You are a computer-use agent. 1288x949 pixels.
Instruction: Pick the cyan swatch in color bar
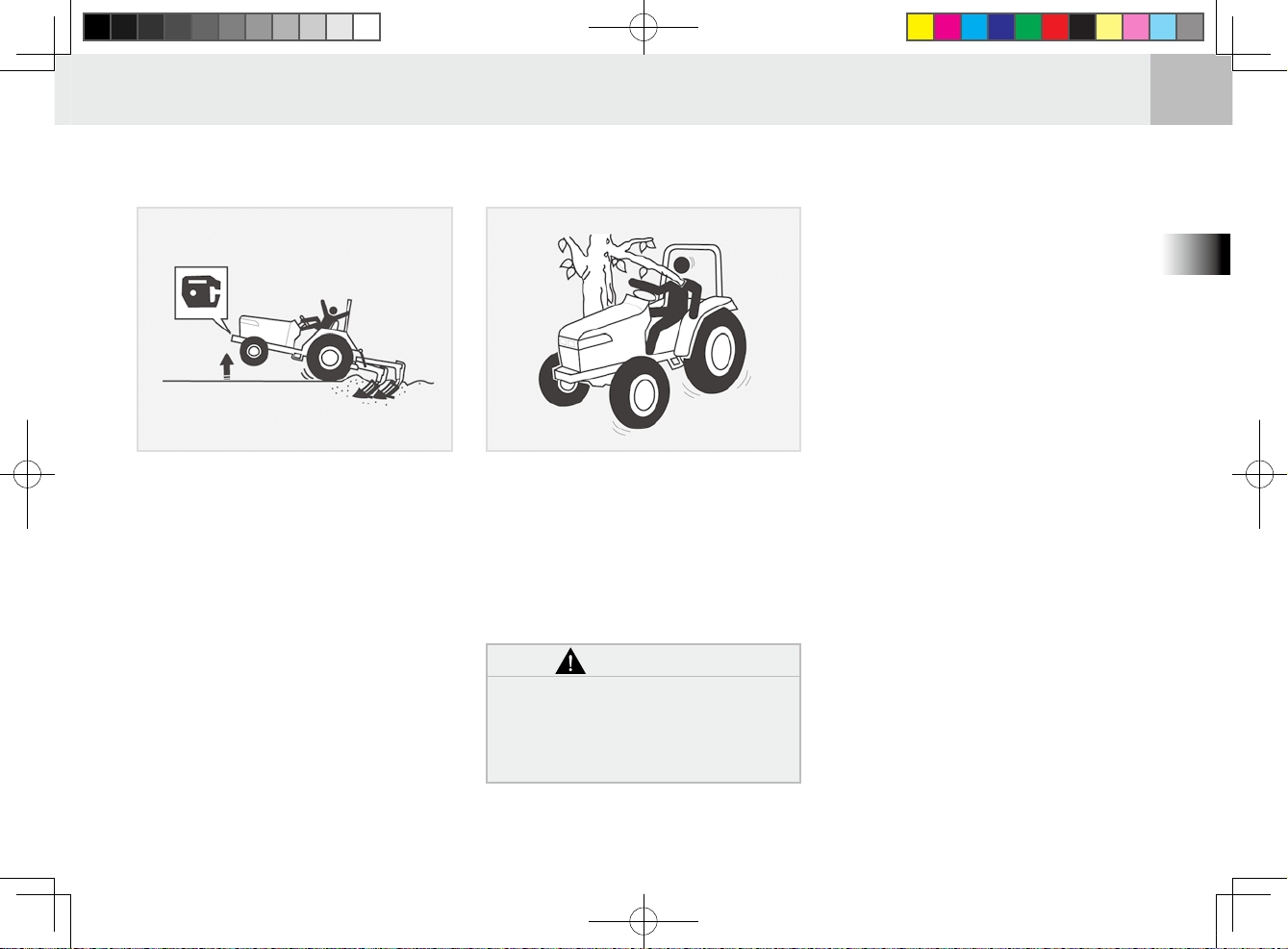[x=974, y=27]
